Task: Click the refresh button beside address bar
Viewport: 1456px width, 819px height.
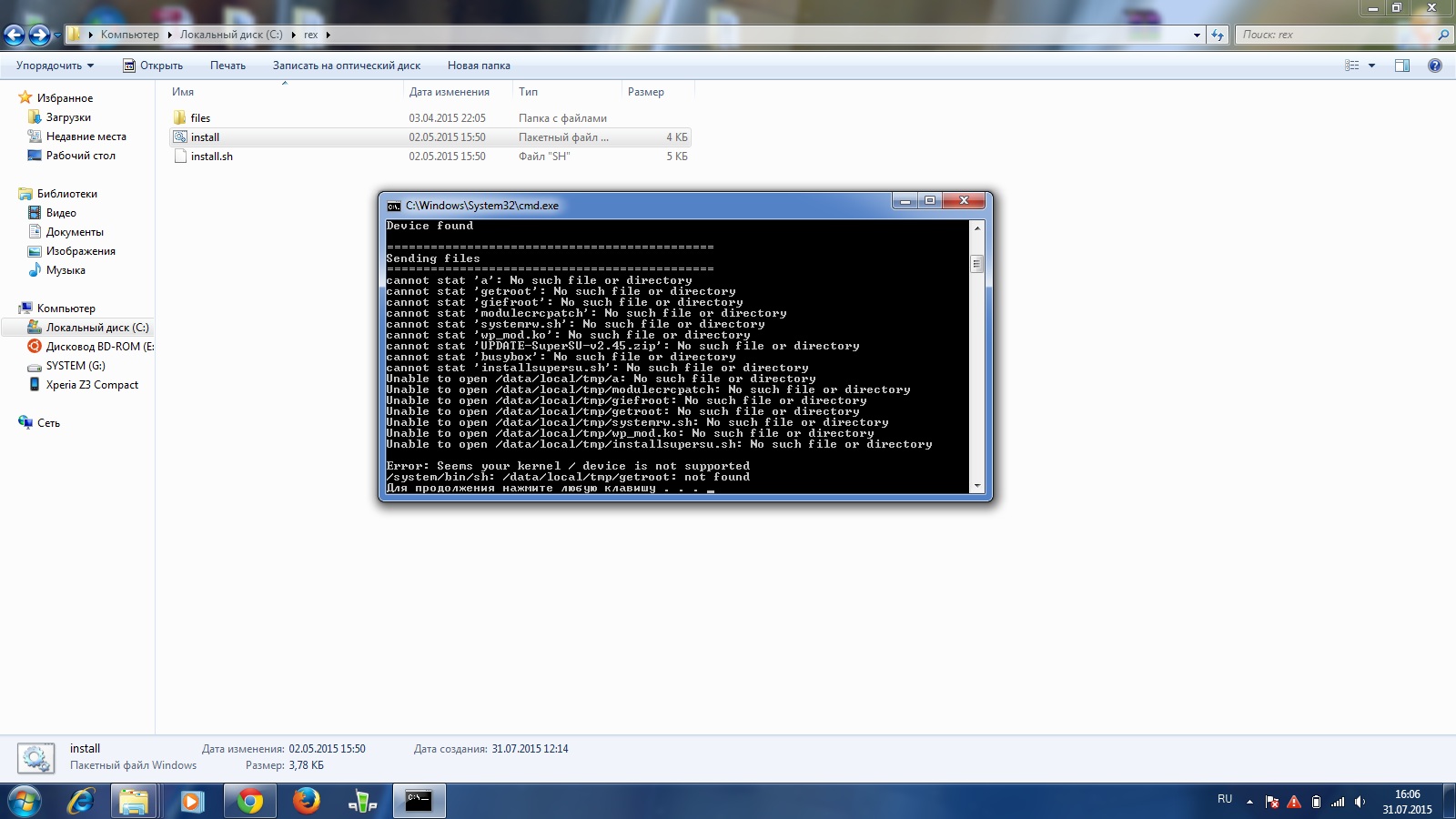Action: coord(1218,35)
